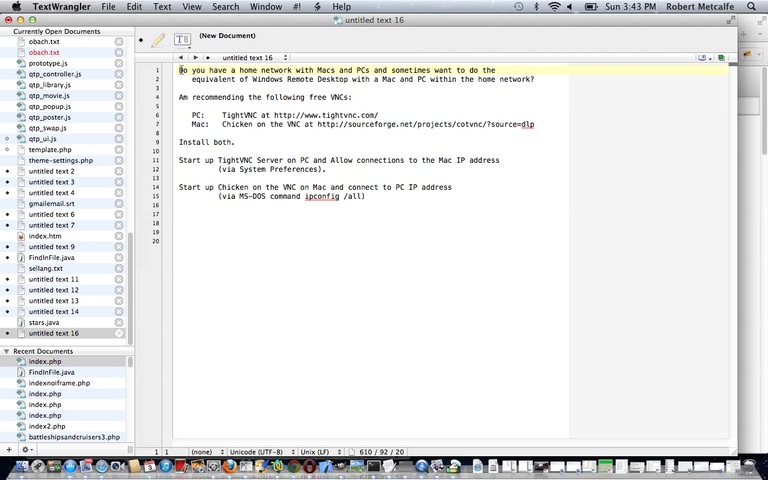
Task: Open the Time Machine menu bar icon
Action: (518, 6)
